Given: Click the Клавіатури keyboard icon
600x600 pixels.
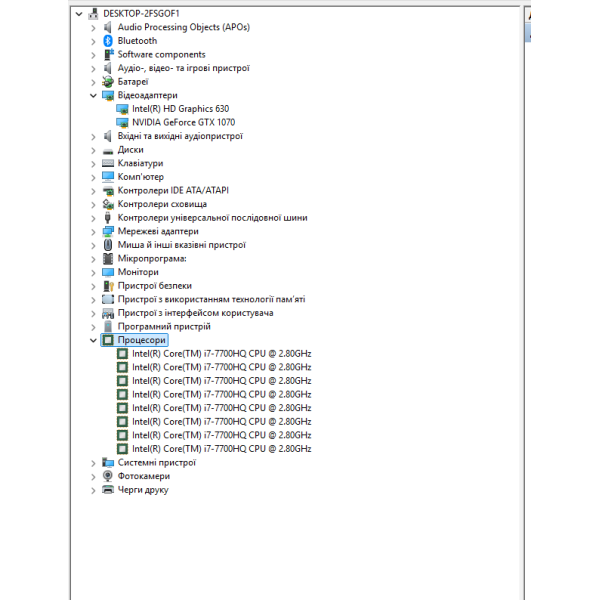Looking at the screenshot, I should pos(108,163).
